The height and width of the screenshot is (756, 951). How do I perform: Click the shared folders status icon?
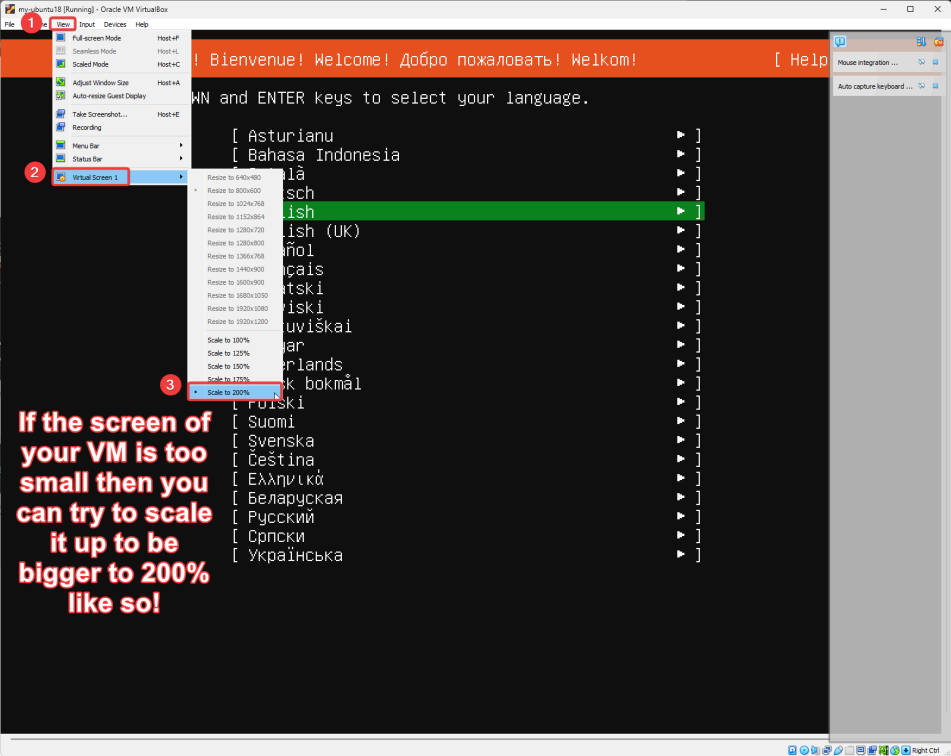pyautogui.click(x=849, y=751)
